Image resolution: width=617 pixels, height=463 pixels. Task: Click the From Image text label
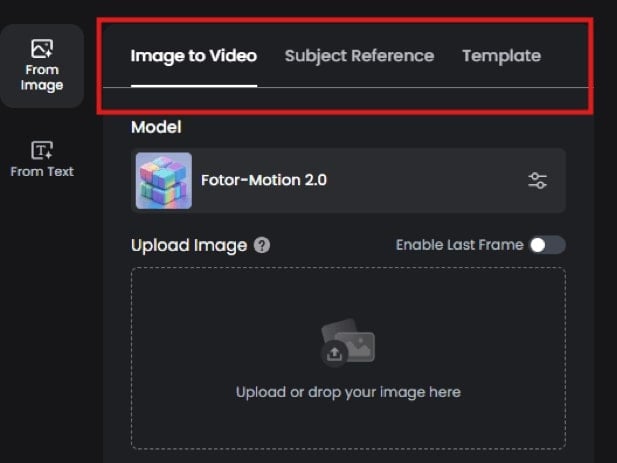(42, 78)
